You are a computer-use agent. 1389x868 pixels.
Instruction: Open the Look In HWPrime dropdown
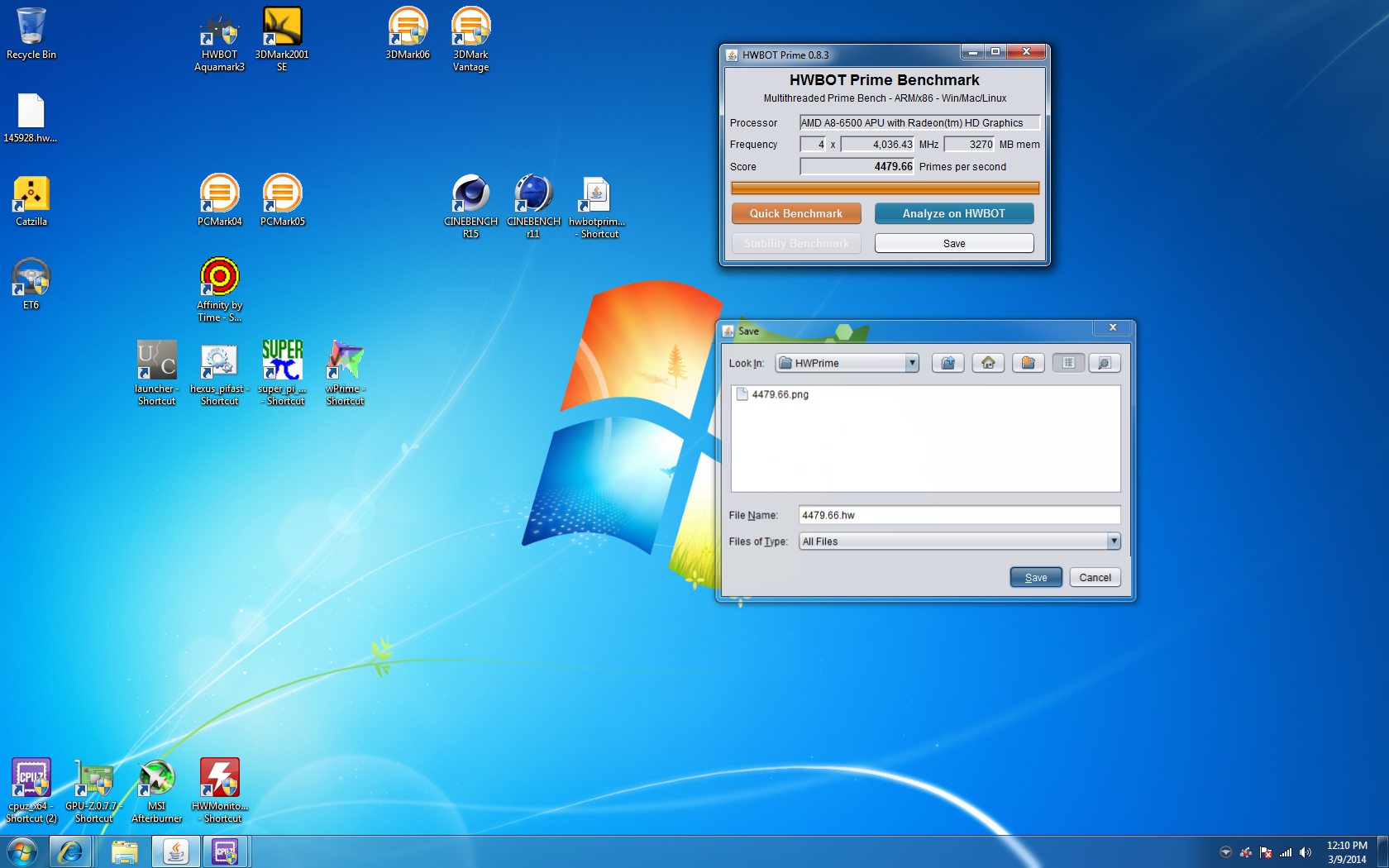(x=847, y=363)
